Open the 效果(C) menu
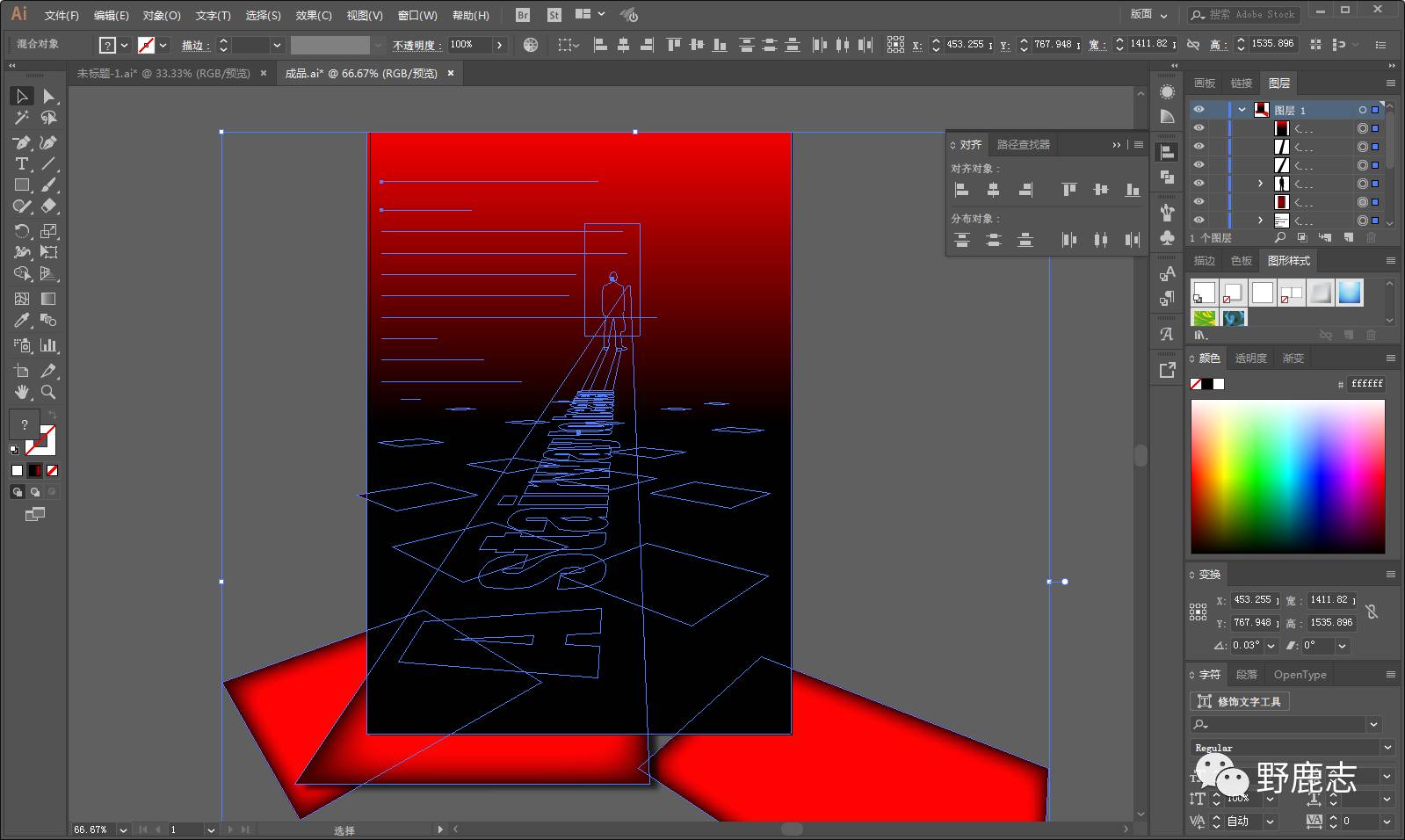Viewport: 1405px width, 840px height. pos(314,15)
